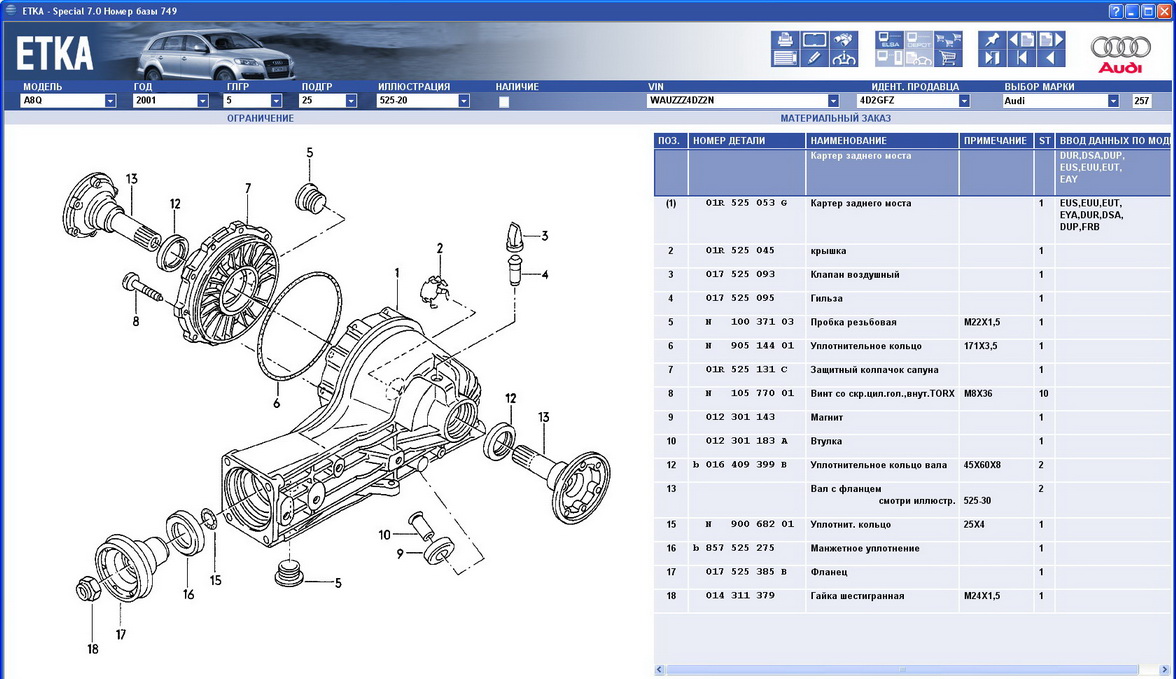Select the Гайка шестигранная part row
The image size is (1176, 679).
[856, 596]
